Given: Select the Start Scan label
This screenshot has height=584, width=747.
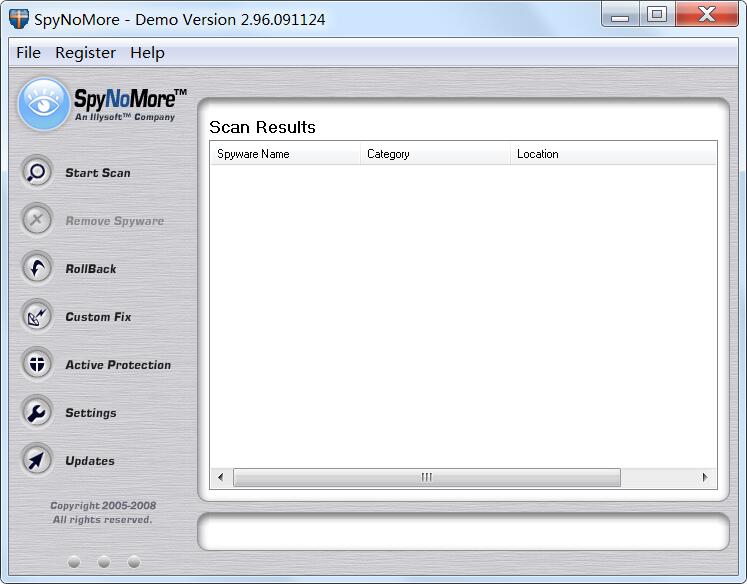Looking at the screenshot, I should (98, 173).
